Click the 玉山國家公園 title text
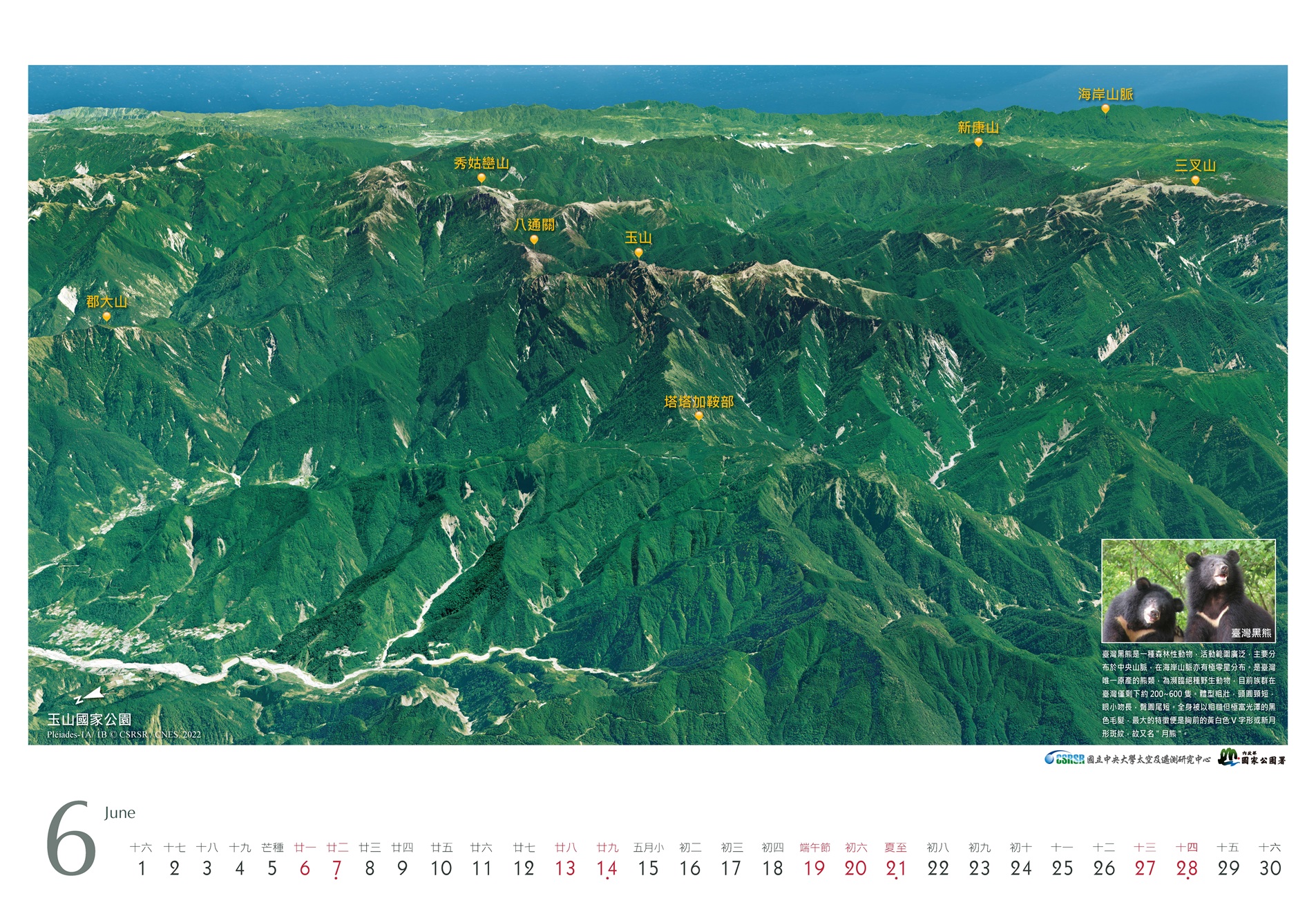 coord(89,720)
